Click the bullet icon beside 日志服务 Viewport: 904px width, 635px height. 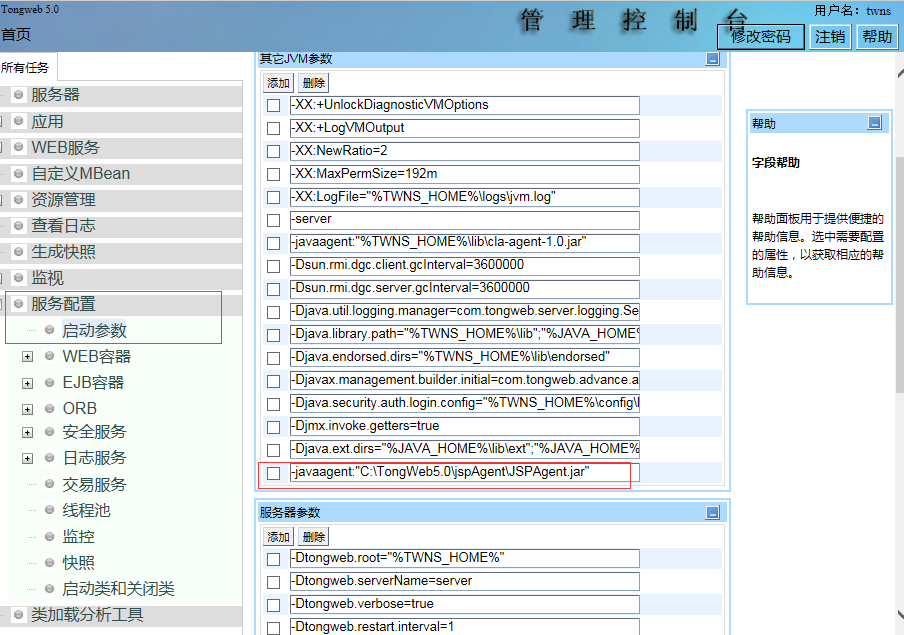point(50,458)
